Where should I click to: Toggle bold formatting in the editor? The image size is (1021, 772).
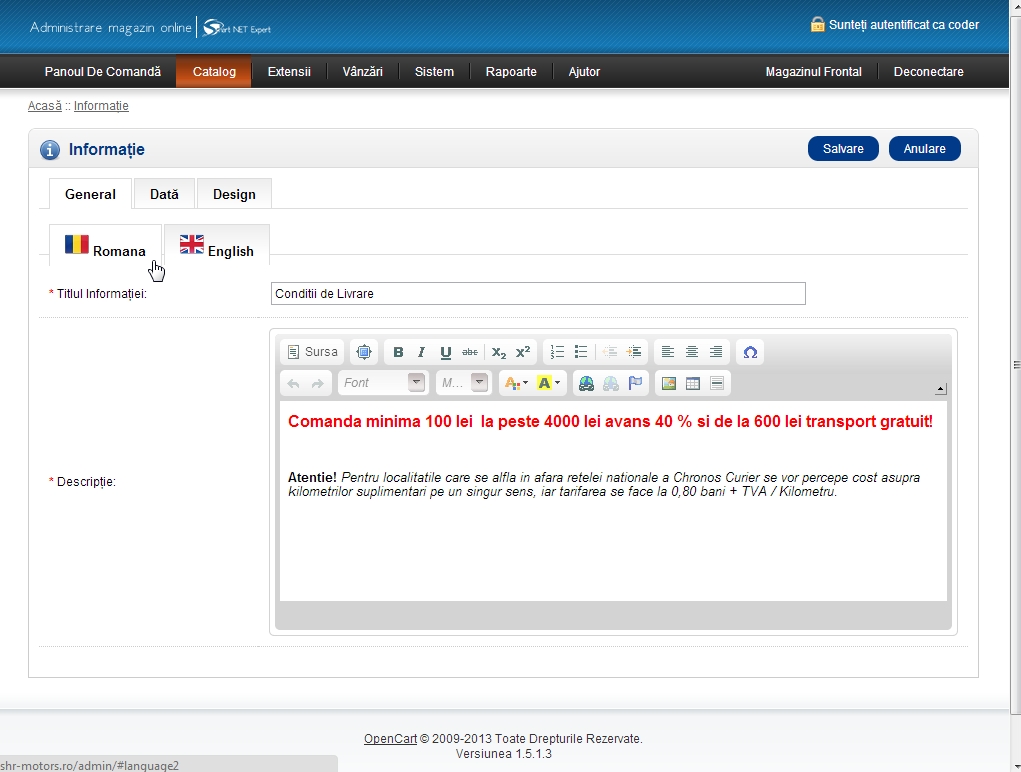[398, 352]
